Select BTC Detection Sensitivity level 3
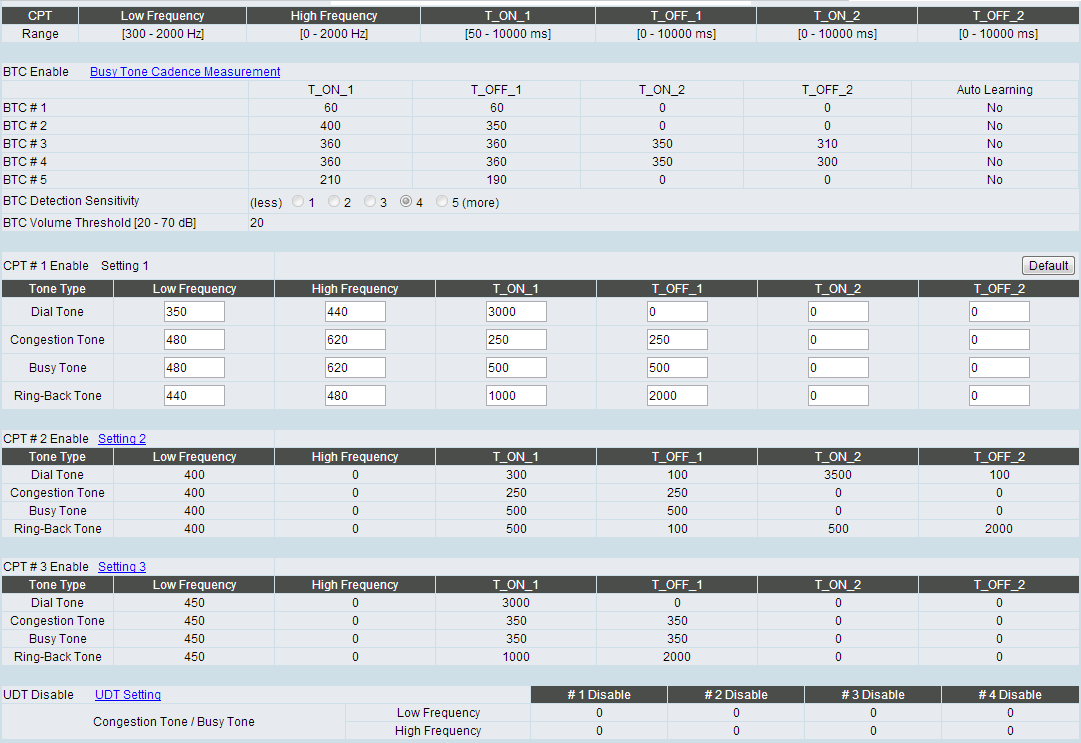Image resolution: width=1081 pixels, height=743 pixels. [x=370, y=202]
